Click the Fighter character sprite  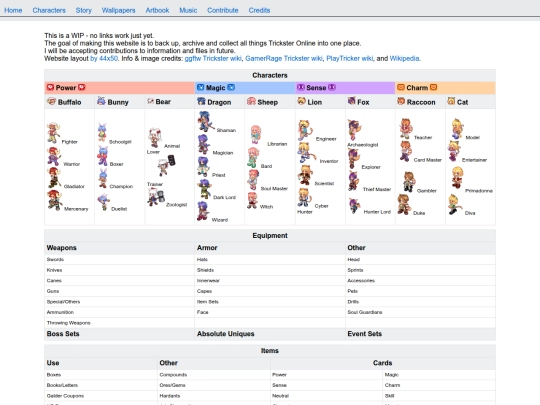(x=53, y=133)
